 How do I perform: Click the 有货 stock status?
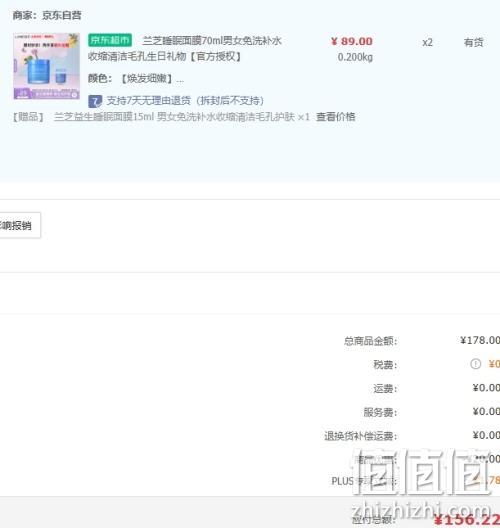[x=473, y=42]
